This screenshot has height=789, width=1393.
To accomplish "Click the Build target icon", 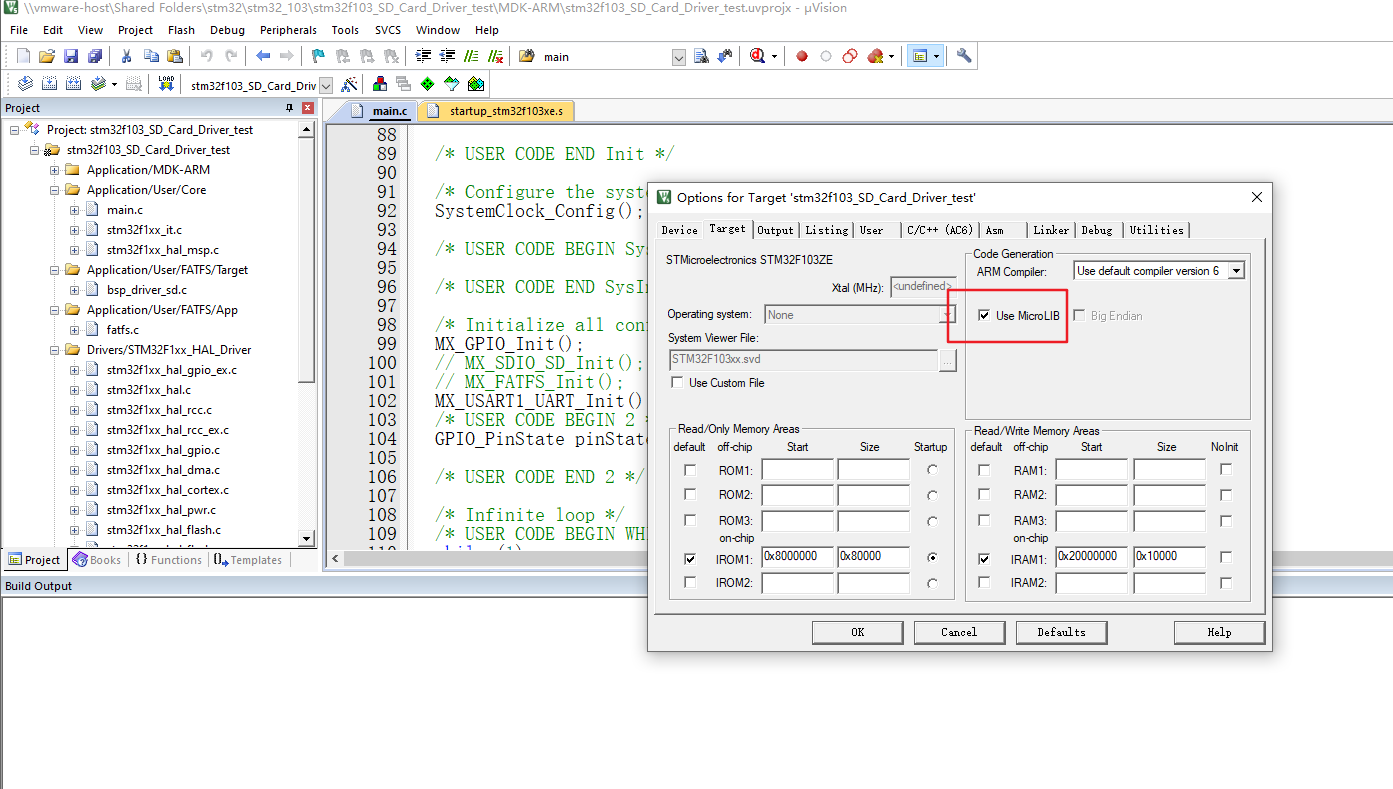I will (49, 84).
